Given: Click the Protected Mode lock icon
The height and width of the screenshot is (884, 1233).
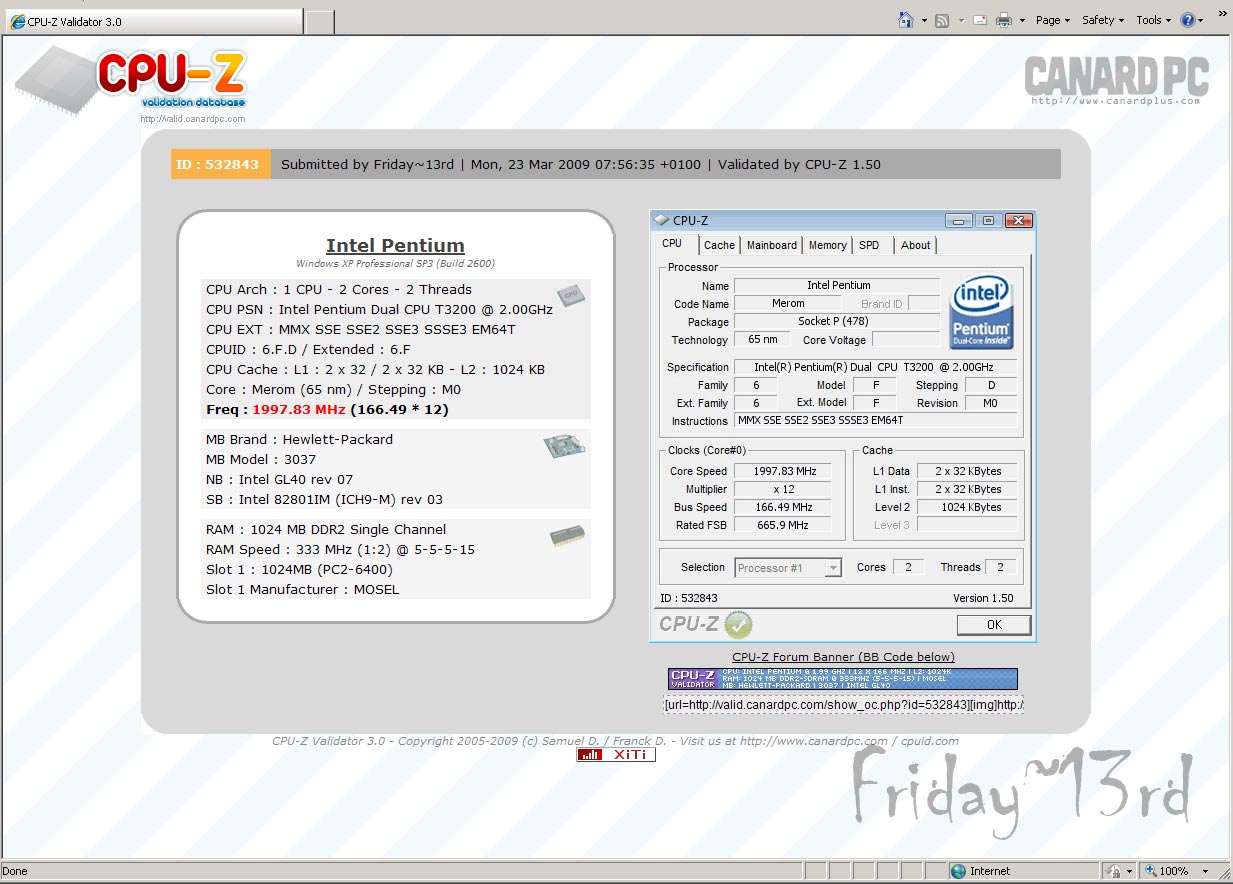Looking at the screenshot, I should 1115,871.
